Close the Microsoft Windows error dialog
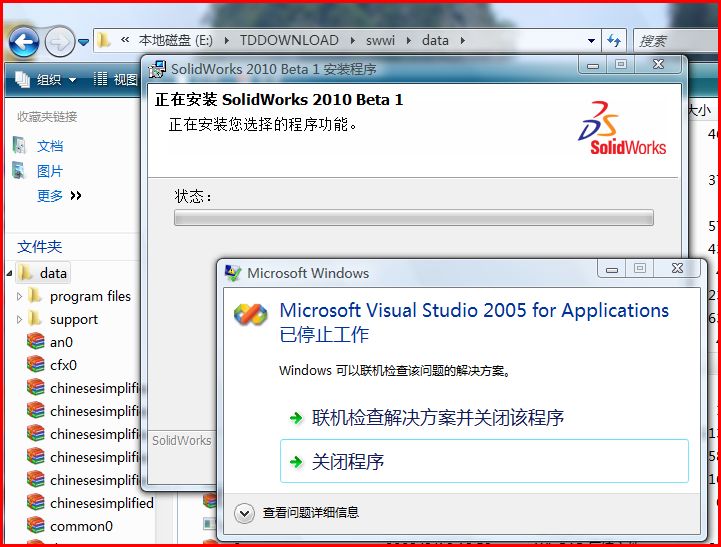 [677, 268]
